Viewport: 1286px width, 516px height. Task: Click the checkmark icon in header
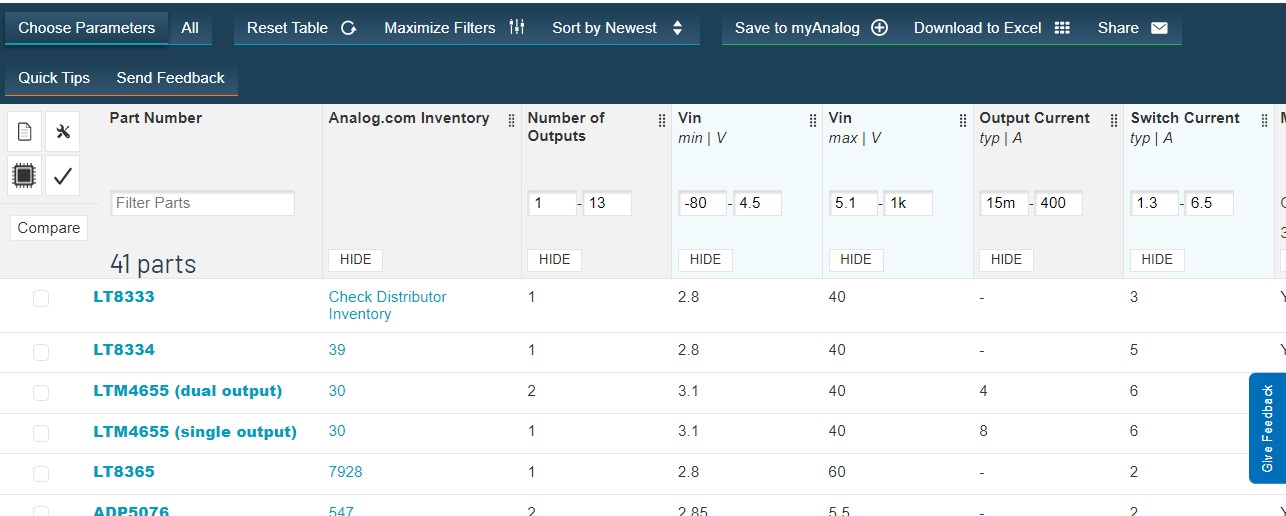(x=62, y=176)
